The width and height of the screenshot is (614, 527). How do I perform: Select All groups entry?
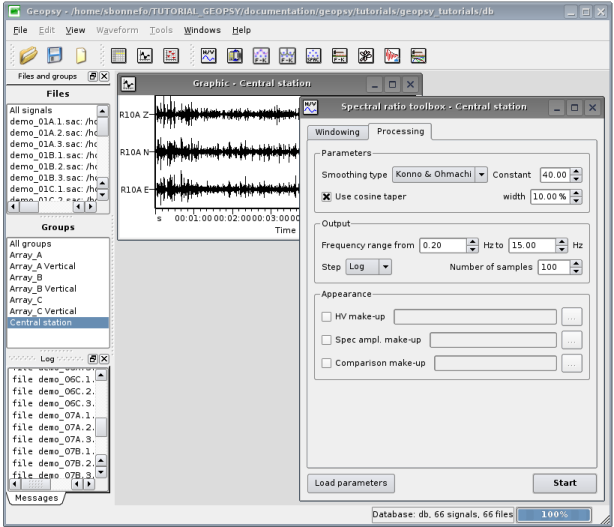58,244
